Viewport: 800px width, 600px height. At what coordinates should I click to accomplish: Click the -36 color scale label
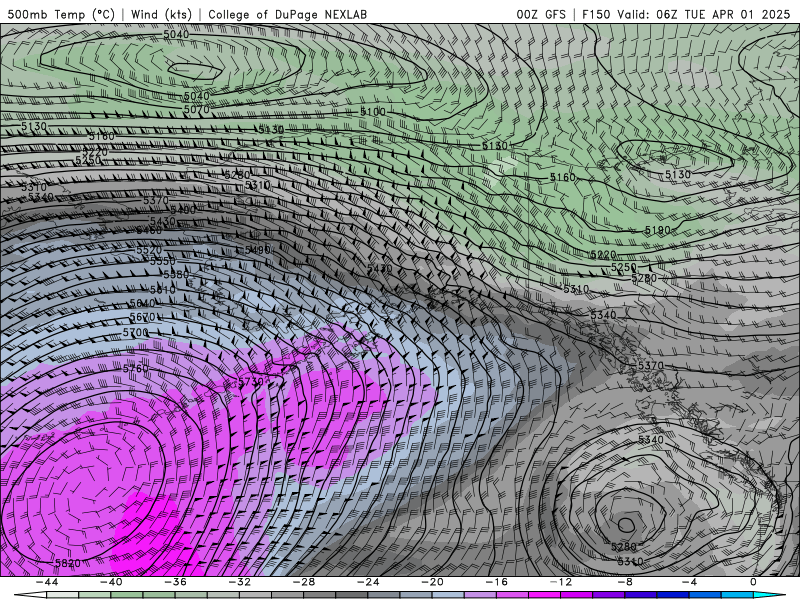(x=175, y=582)
